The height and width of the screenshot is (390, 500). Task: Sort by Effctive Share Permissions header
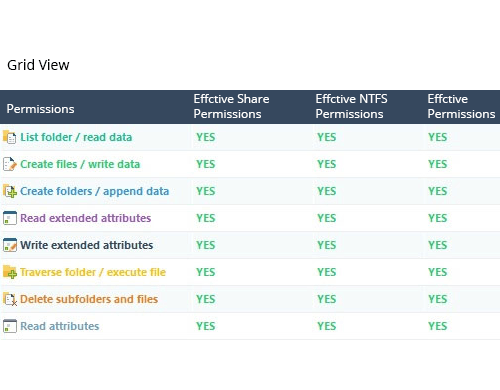click(x=231, y=106)
